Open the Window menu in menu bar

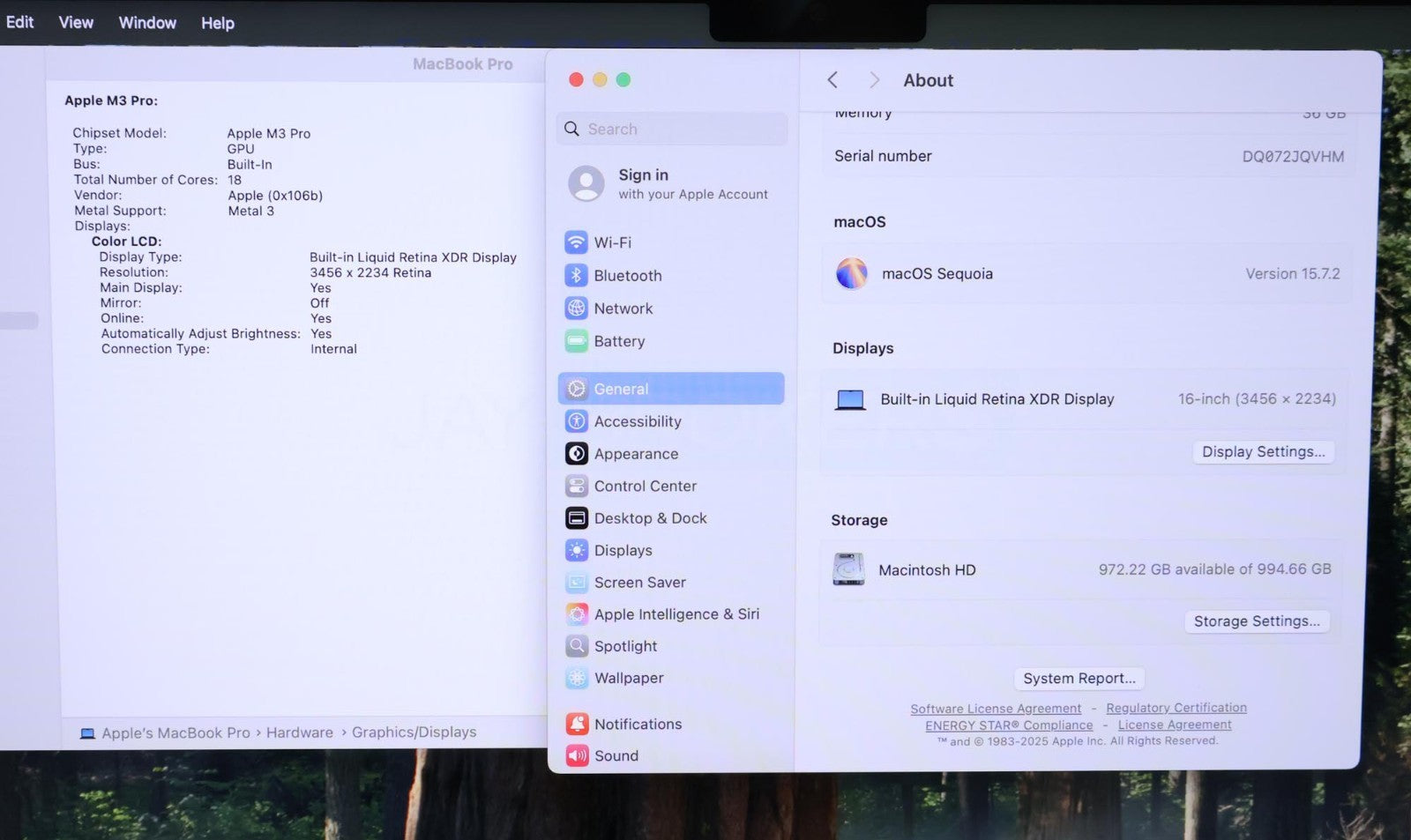point(147,23)
